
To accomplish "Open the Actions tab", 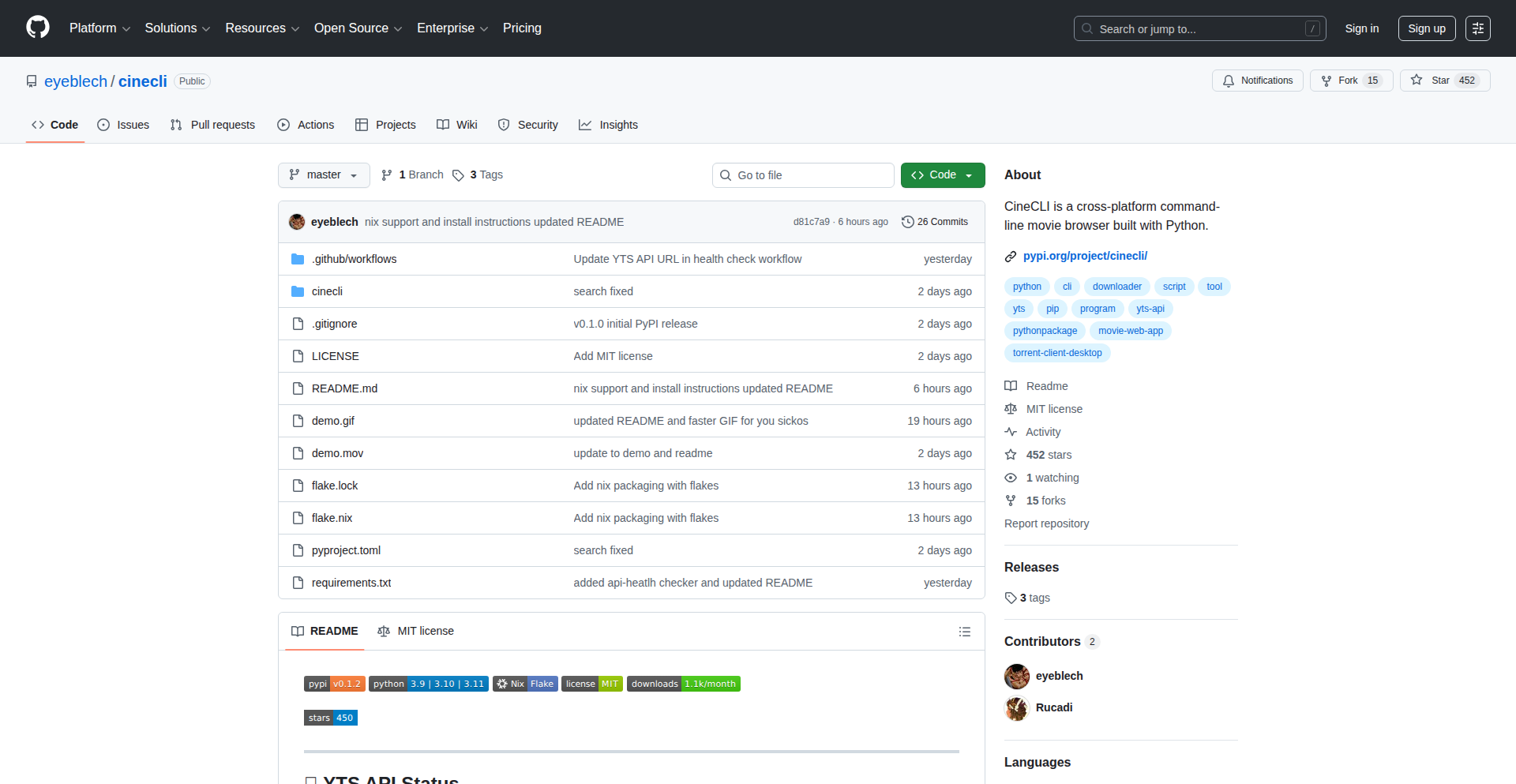I will click(x=306, y=125).
